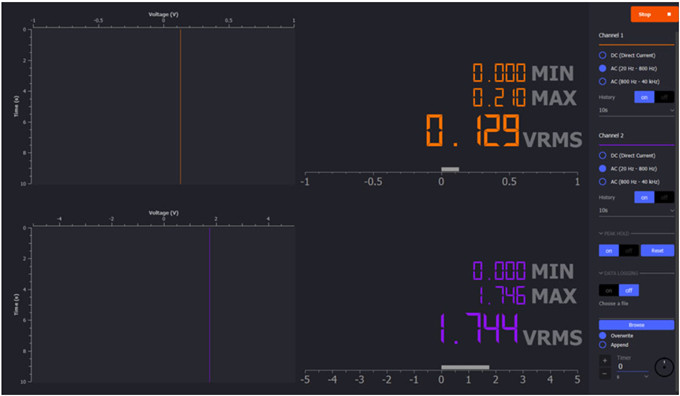The image size is (680, 396).
Task: Increase timer with the plus button
Action: click(605, 360)
